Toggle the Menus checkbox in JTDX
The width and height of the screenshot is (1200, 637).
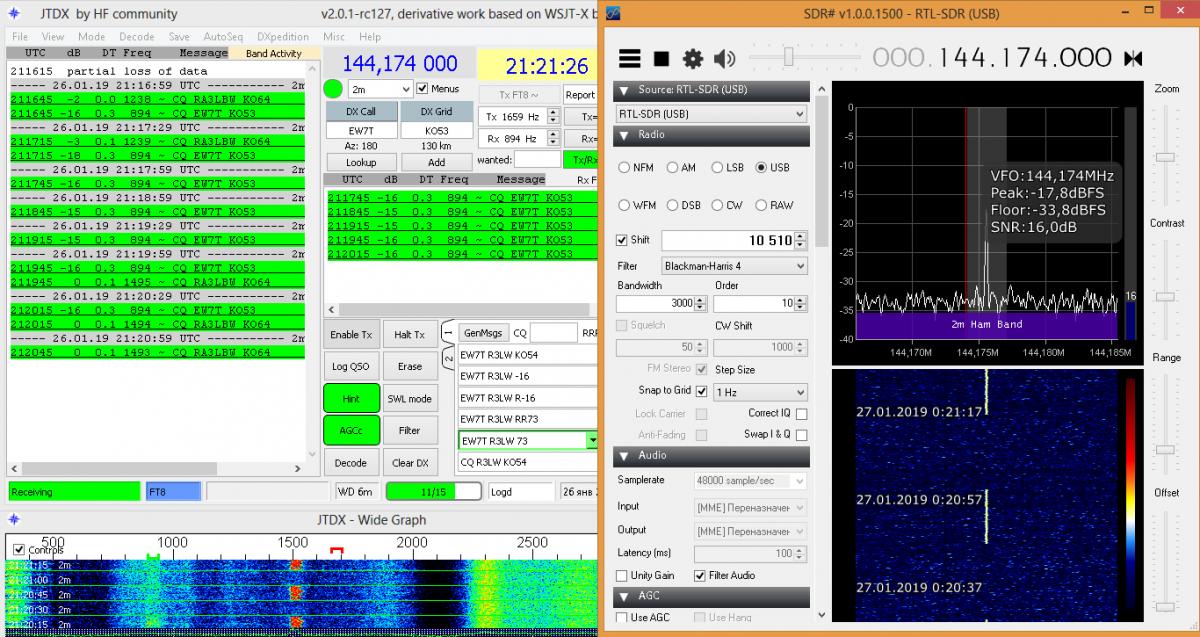[423, 89]
